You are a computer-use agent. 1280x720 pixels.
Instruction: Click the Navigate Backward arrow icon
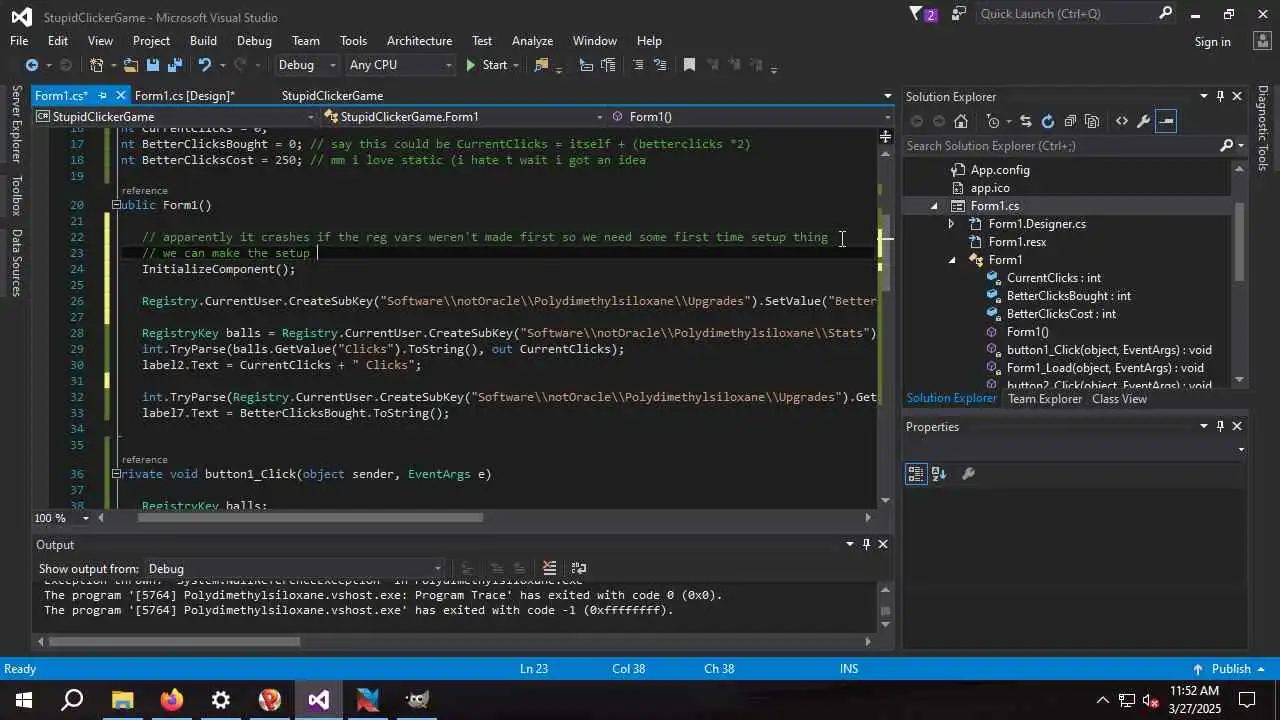[x=32, y=65]
